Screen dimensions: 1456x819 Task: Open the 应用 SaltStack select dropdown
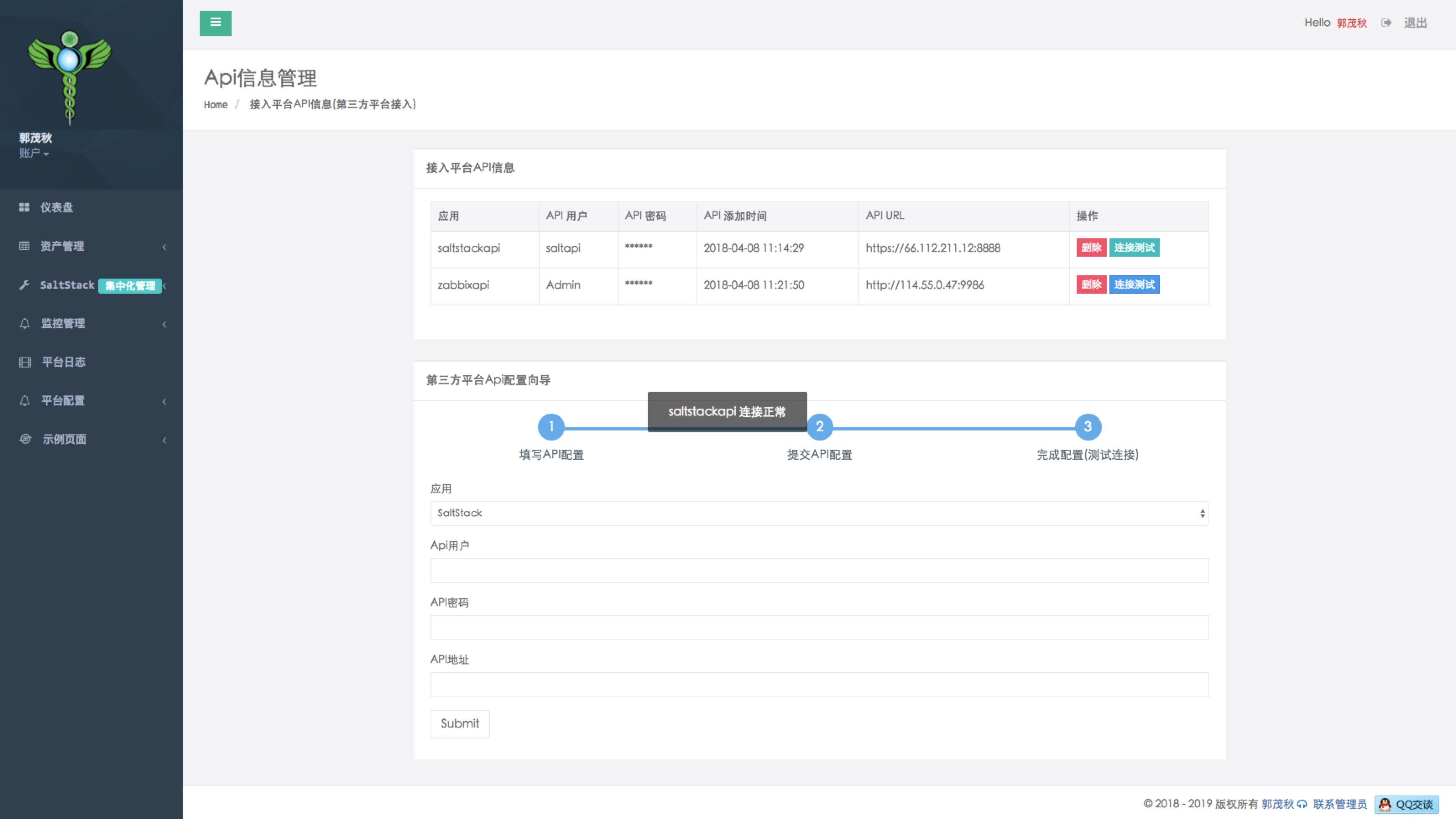(819, 513)
